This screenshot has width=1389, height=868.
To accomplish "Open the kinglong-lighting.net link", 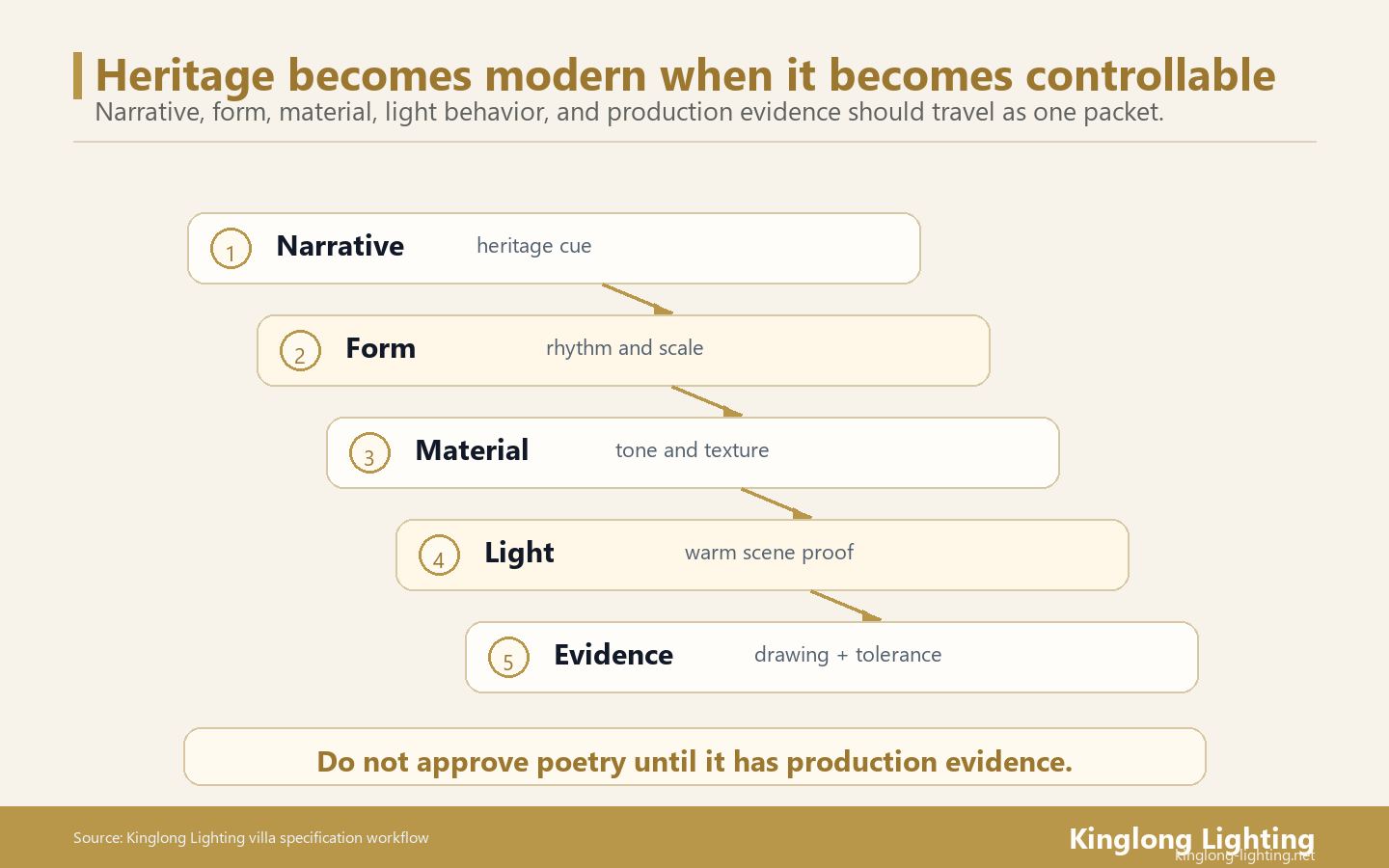I will pyautogui.click(x=1244, y=855).
